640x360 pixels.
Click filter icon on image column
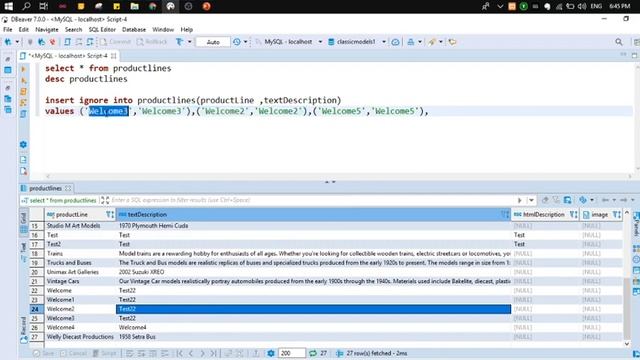point(616,214)
